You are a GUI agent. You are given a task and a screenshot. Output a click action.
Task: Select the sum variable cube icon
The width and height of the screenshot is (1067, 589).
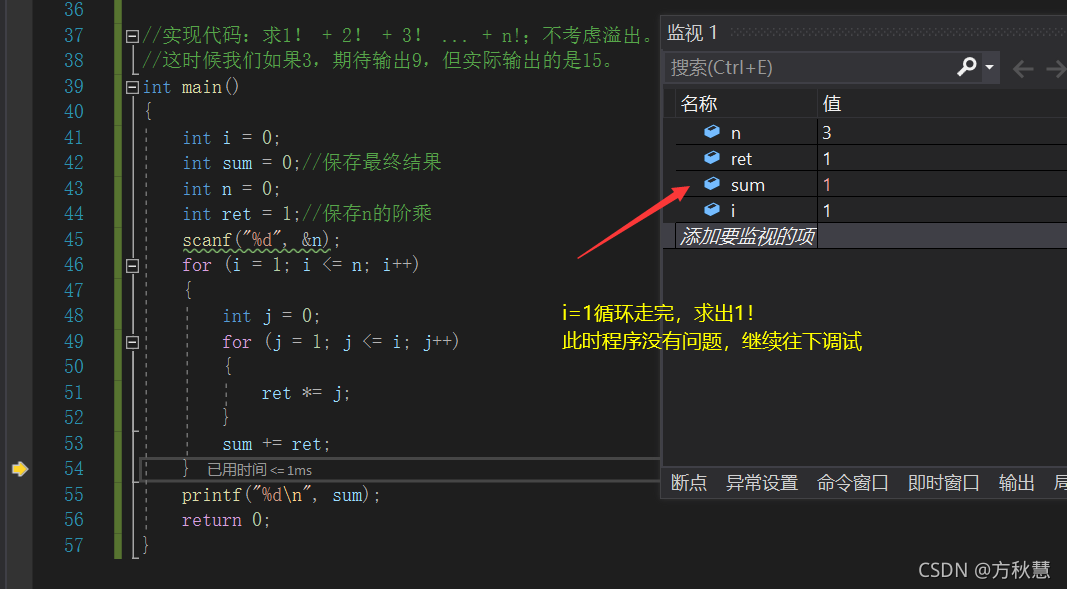[712, 184]
